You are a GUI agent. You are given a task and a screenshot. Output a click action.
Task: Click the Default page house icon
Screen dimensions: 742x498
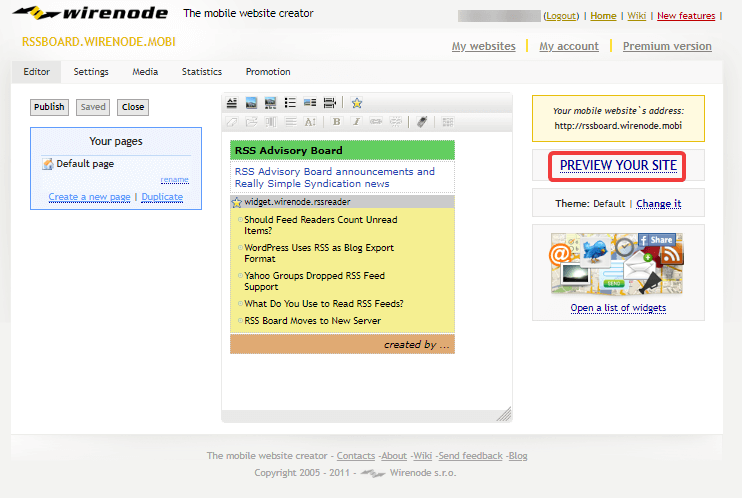tap(48, 164)
